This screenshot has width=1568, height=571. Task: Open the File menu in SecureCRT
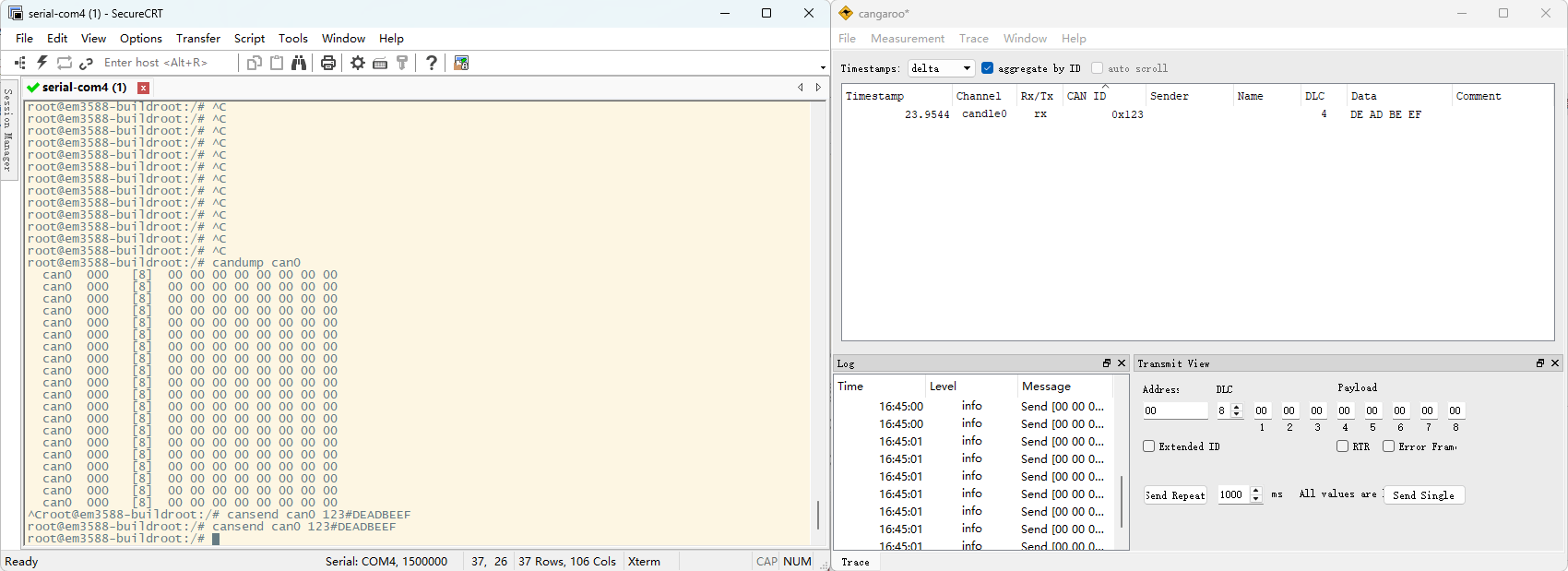[x=25, y=39]
